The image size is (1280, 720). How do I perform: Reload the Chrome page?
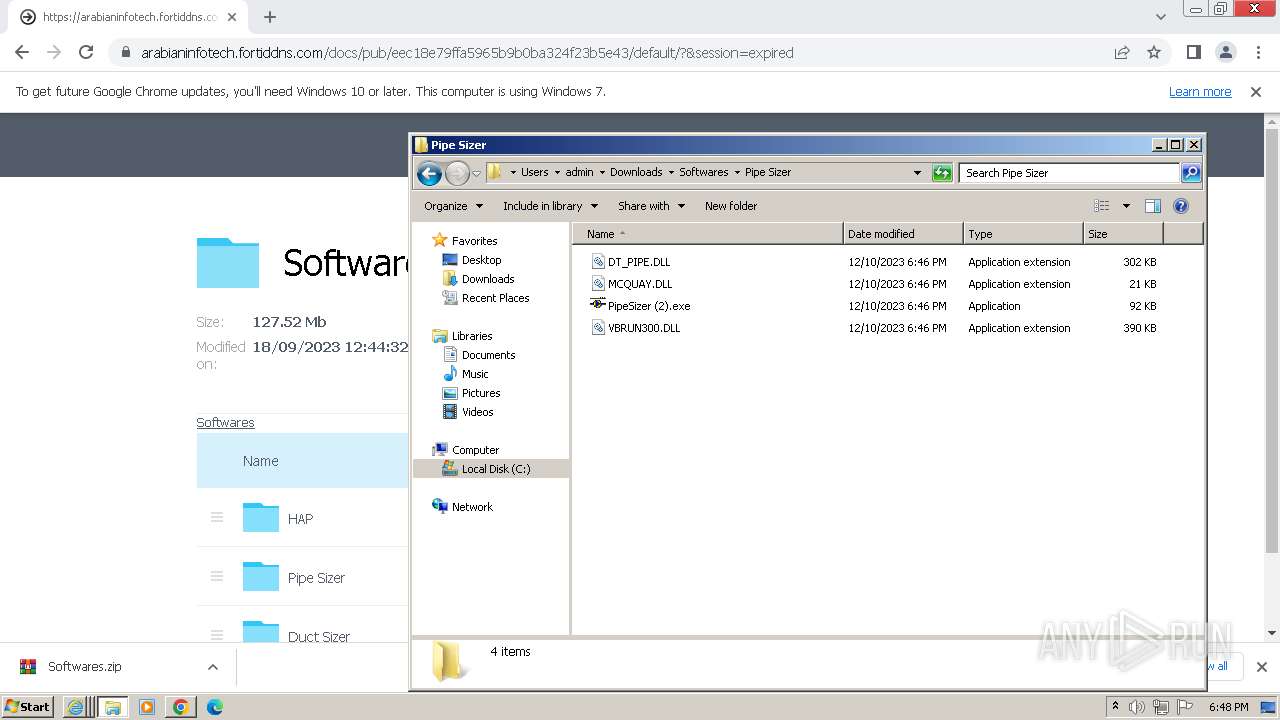point(86,53)
